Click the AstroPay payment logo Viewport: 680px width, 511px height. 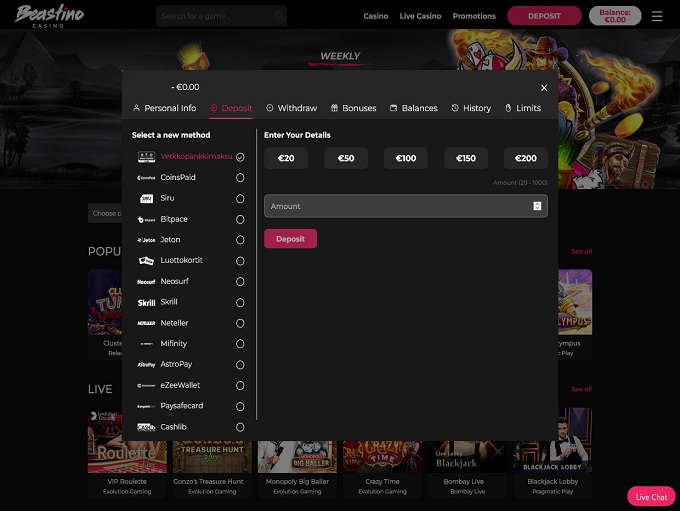146,365
